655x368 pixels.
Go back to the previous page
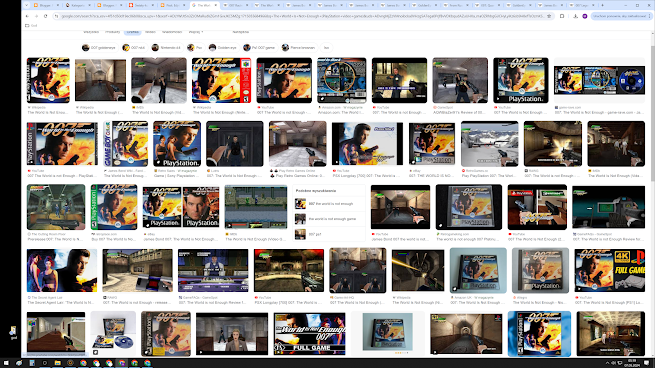[27, 16]
